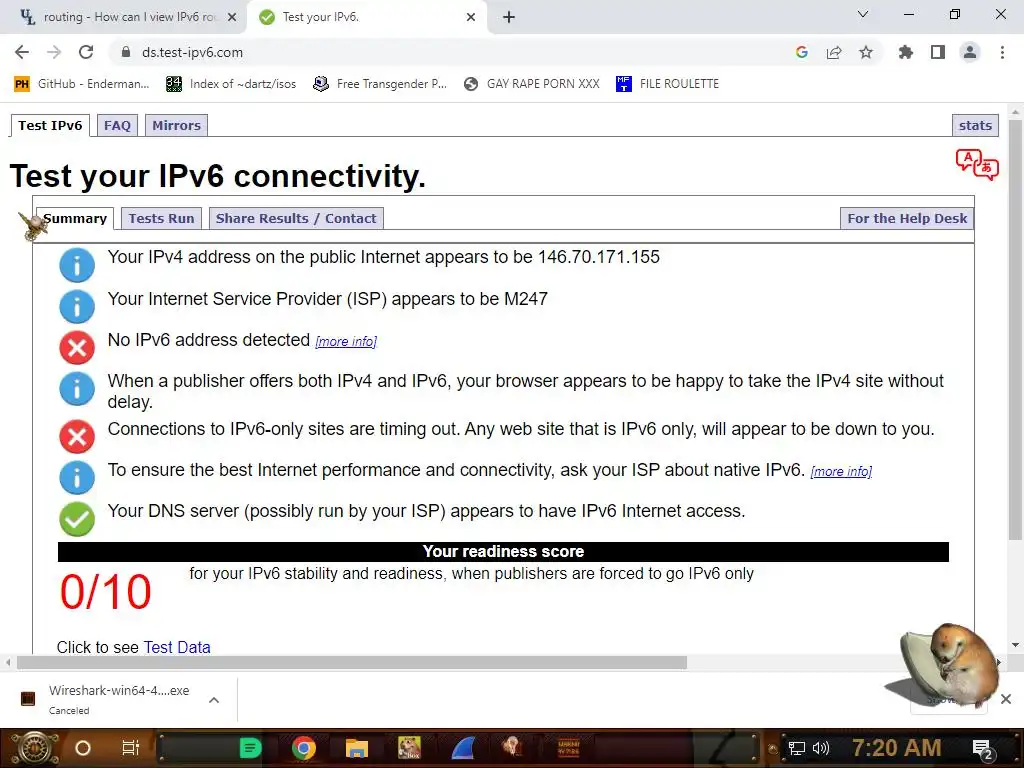The height and width of the screenshot is (768, 1024).
Task: Click the Test Data link
Action: [x=177, y=647]
